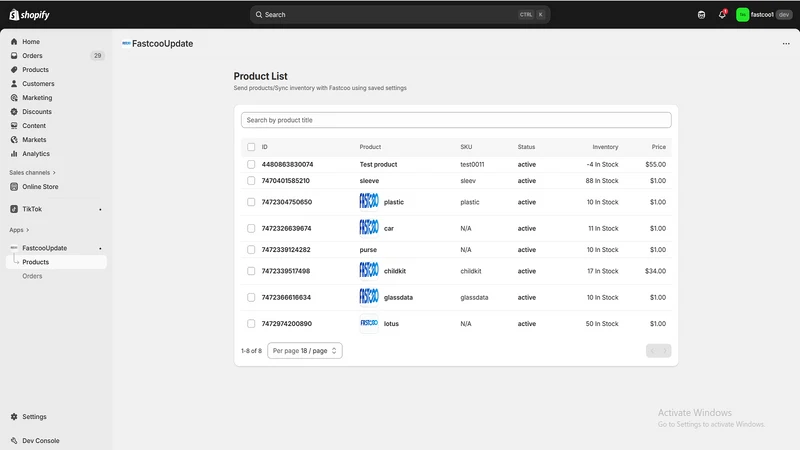Click the Customers person icon
Image resolution: width=800 pixels, height=450 pixels.
point(14,84)
